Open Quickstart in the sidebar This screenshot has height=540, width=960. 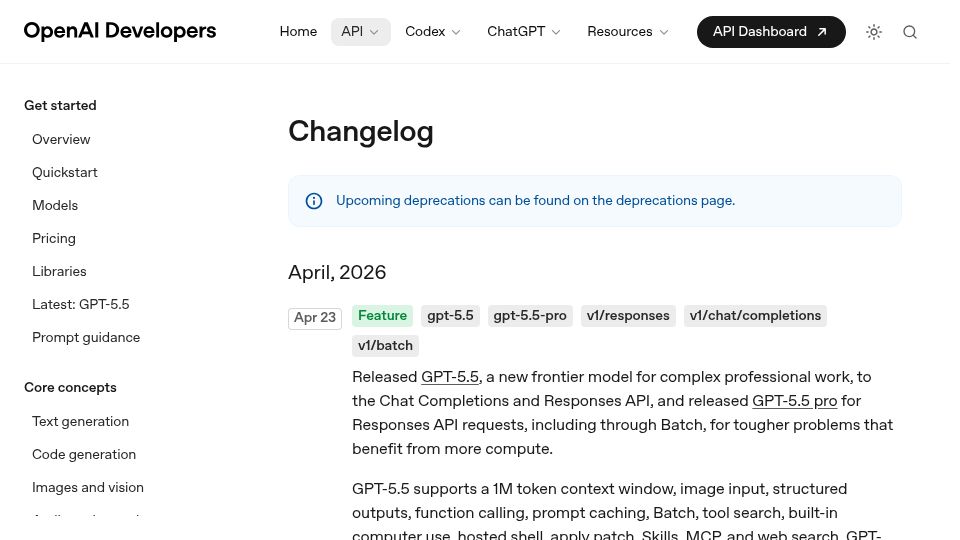point(65,173)
